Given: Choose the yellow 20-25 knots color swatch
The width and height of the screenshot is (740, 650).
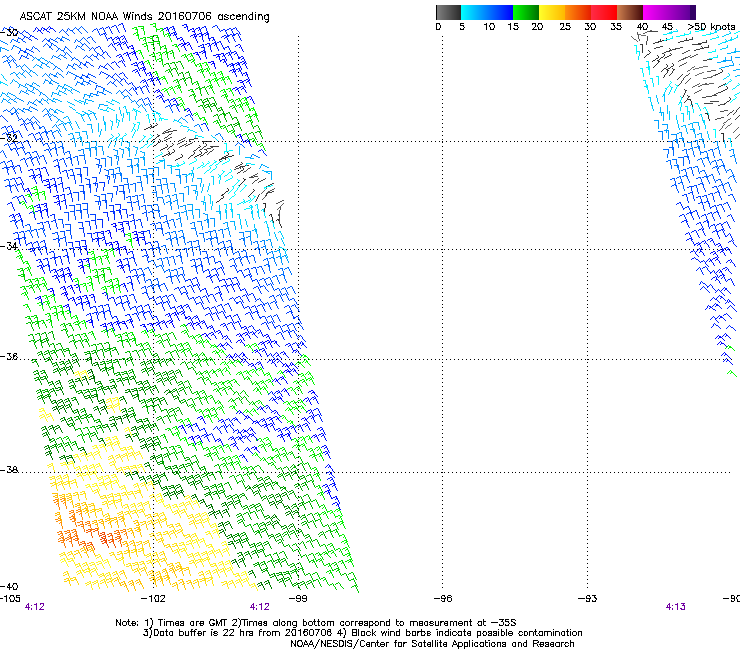Looking at the screenshot, I should pos(552,12).
